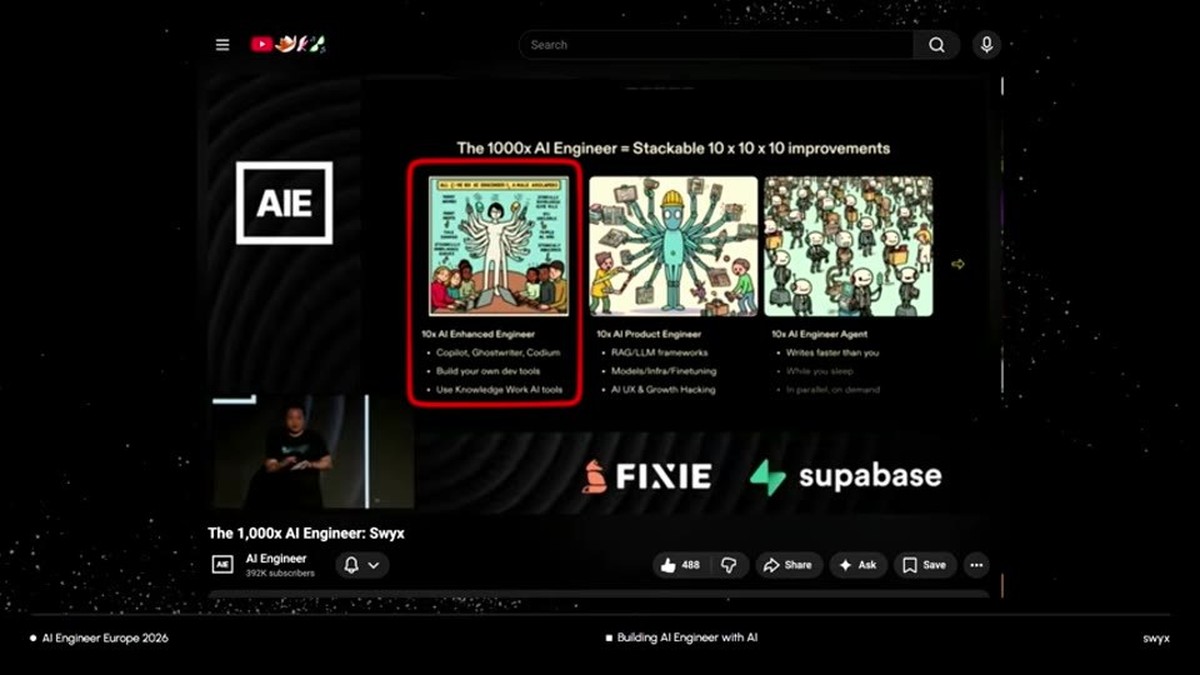This screenshot has height=675, width=1200.
Task: Open the YouTube hamburger guide menu
Action: [x=222, y=45]
